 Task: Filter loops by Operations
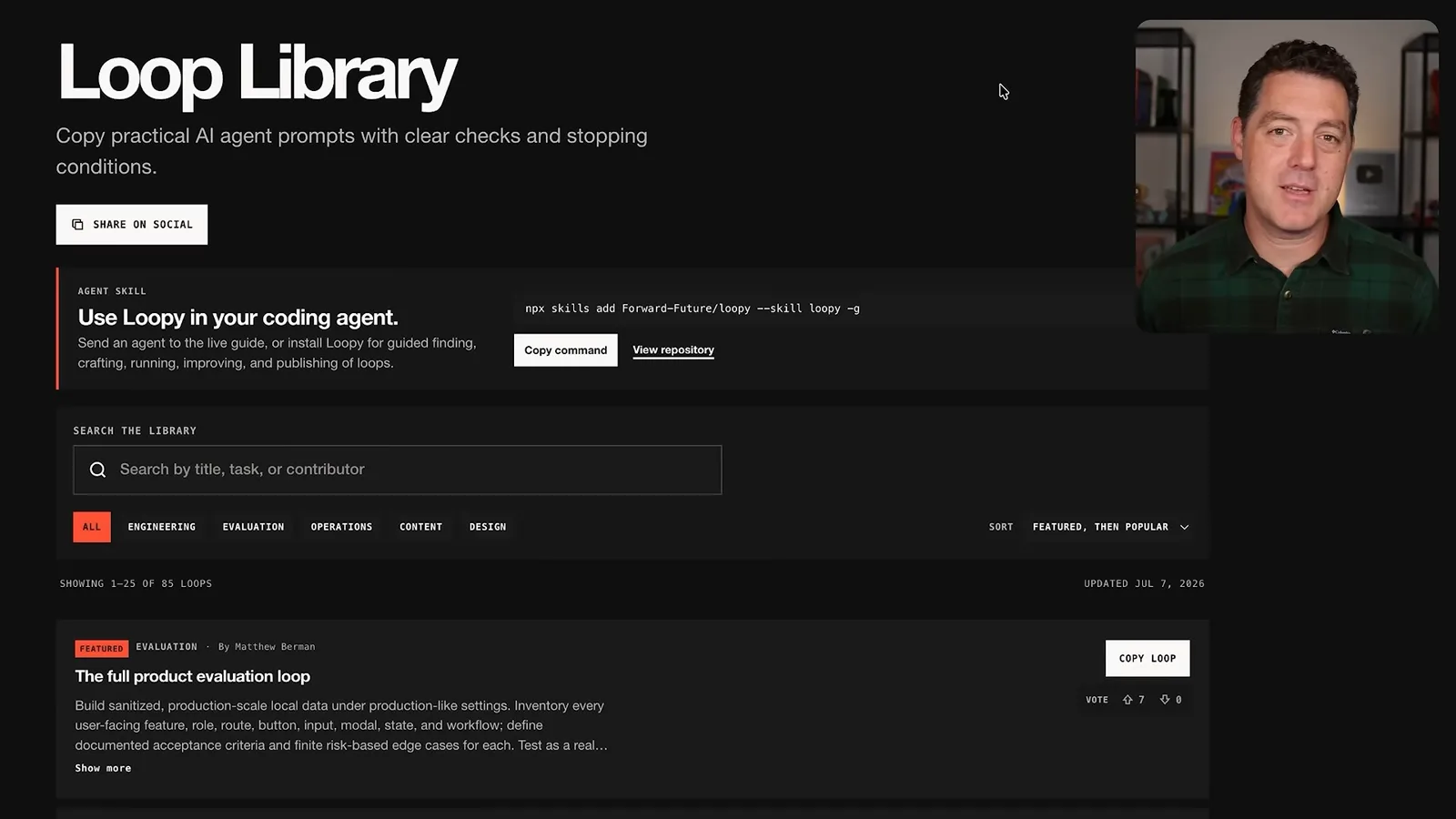point(341,527)
